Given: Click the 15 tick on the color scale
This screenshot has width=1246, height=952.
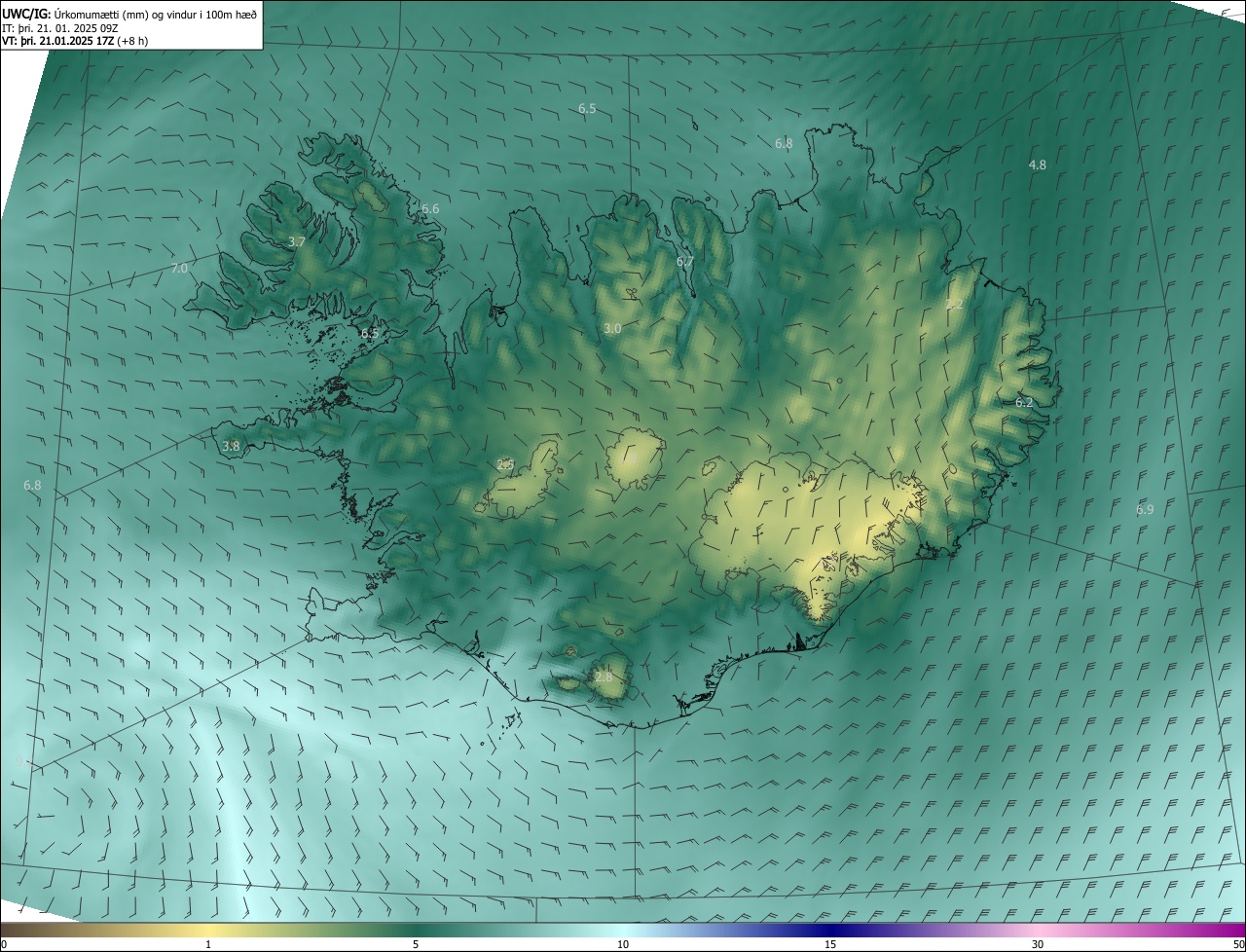Looking at the screenshot, I should (x=830, y=944).
